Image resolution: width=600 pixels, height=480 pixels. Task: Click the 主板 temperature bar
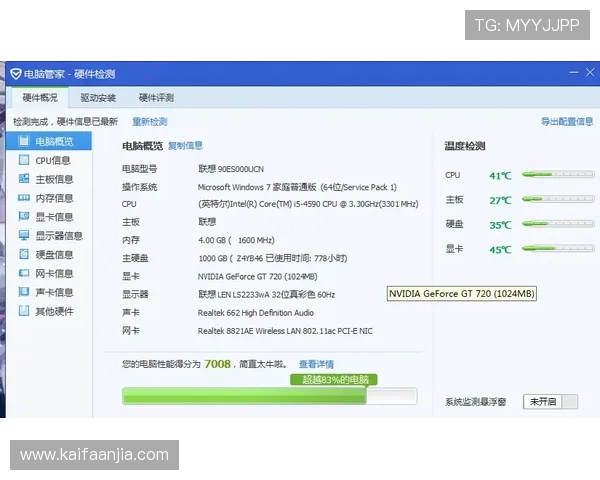(558, 199)
